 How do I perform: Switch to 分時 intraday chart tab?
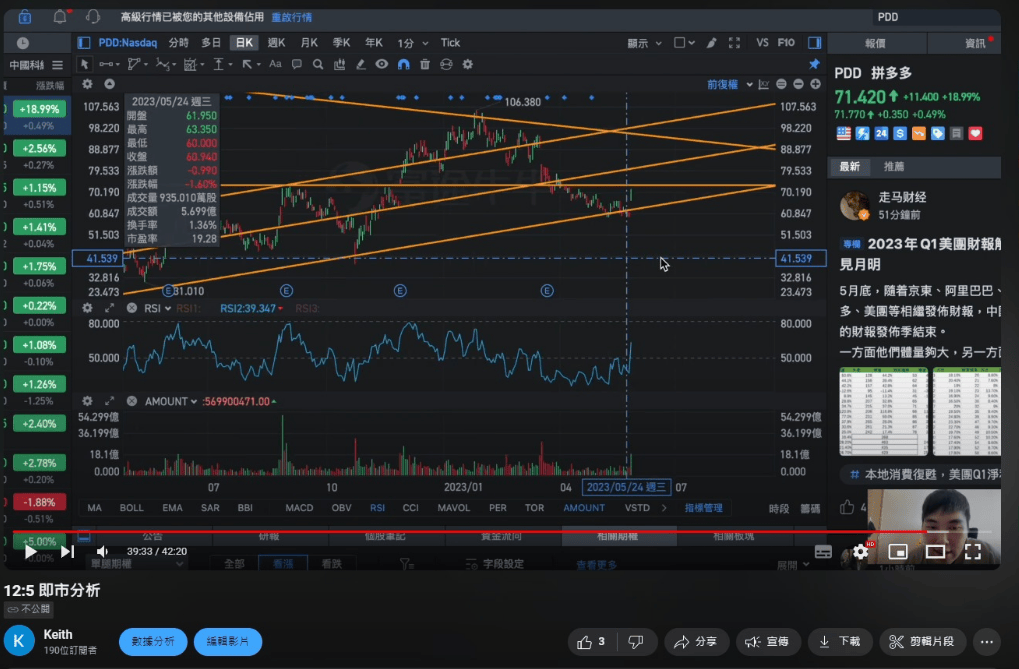pyautogui.click(x=179, y=43)
